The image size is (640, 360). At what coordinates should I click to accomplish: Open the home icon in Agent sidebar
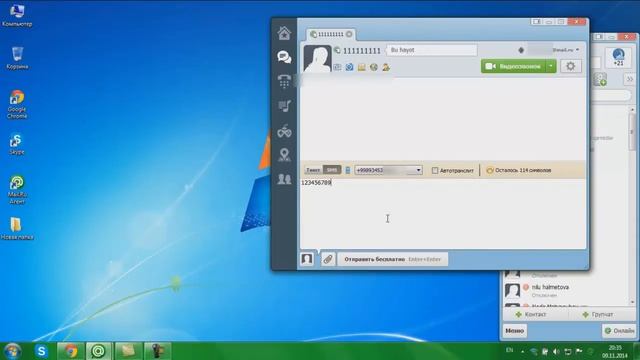click(284, 33)
